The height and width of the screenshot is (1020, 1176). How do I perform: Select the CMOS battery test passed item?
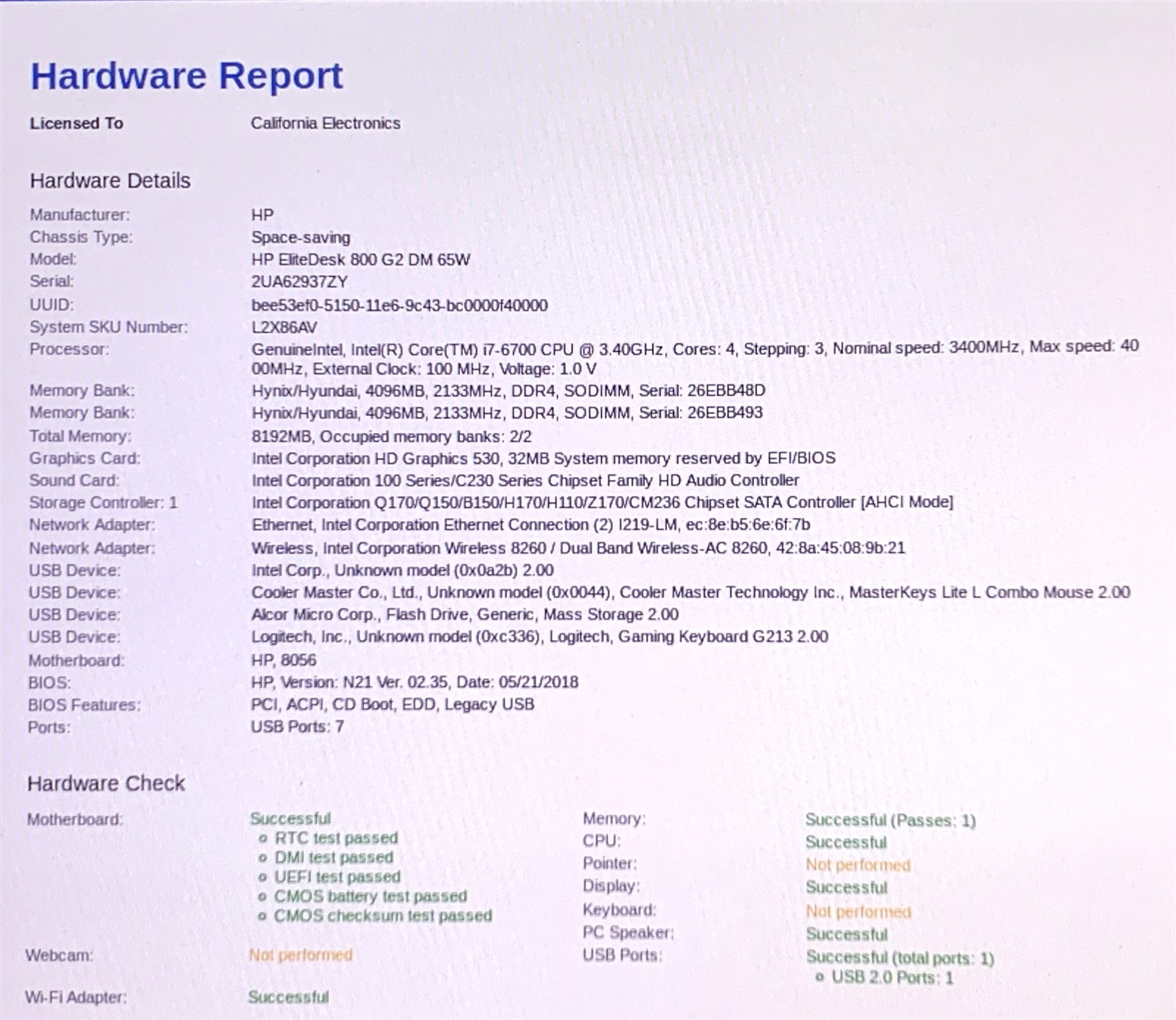tap(370, 897)
